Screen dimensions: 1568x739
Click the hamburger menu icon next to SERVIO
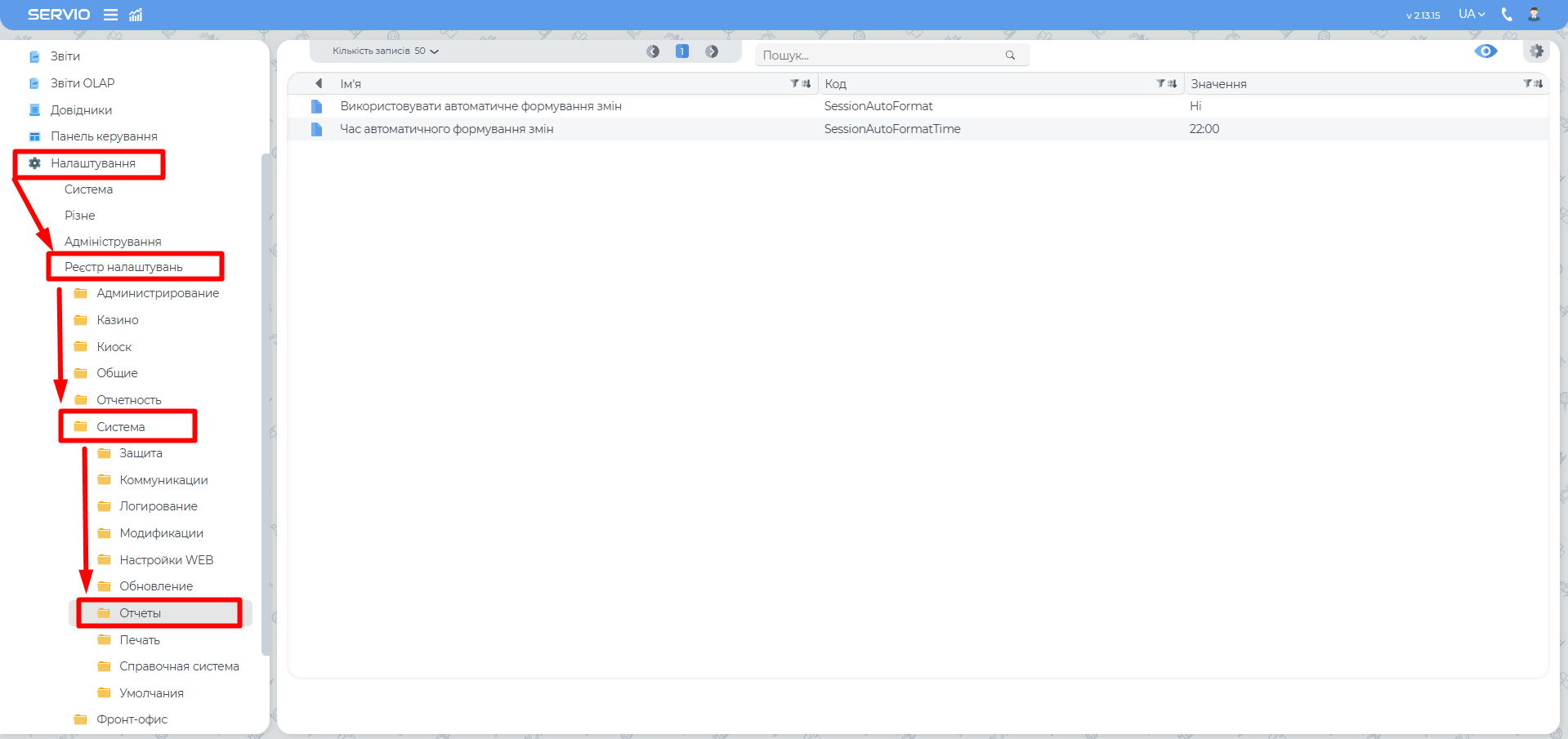110,15
